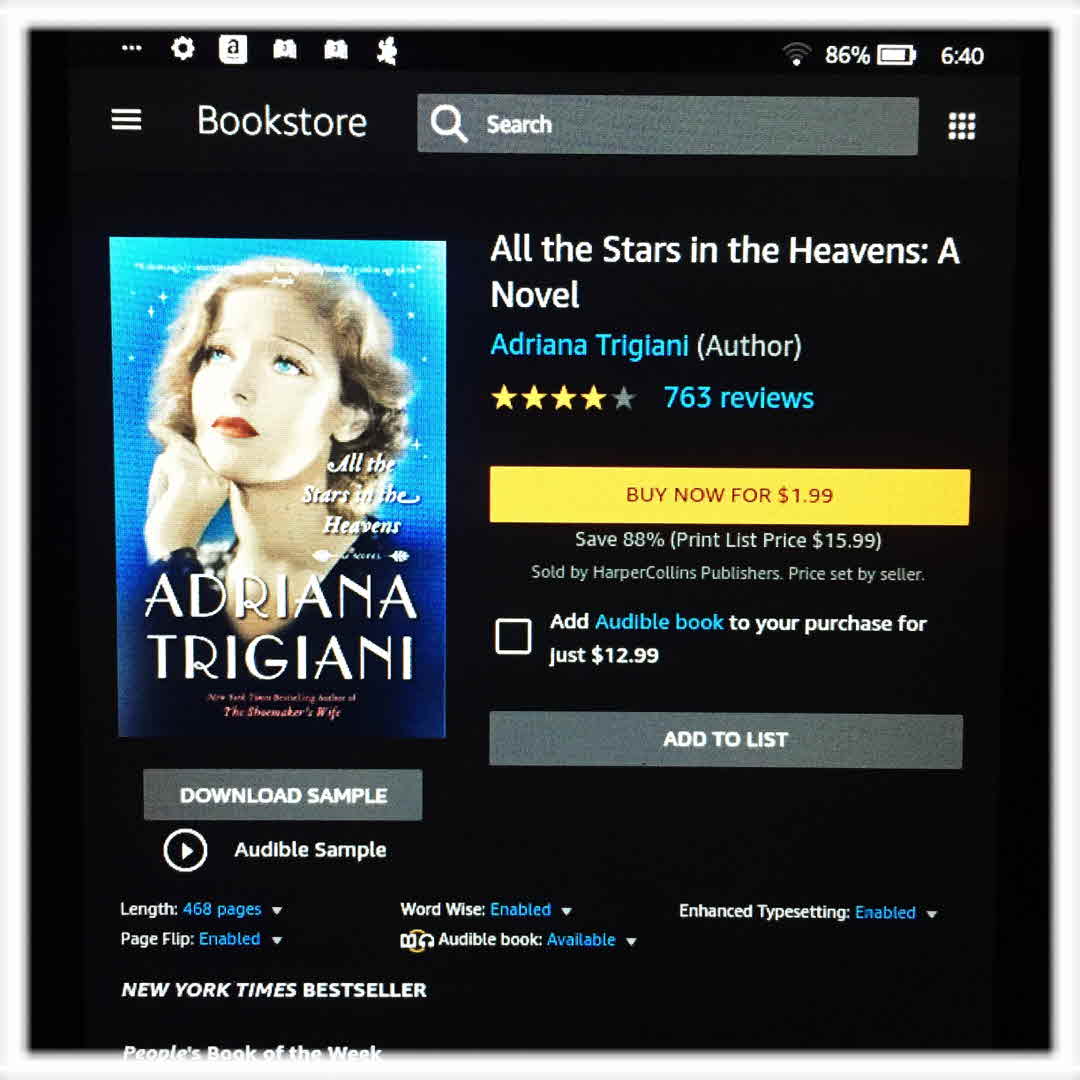Tap the Amazon notification icon
The image size is (1080, 1080).
click(x=233, y=49)
